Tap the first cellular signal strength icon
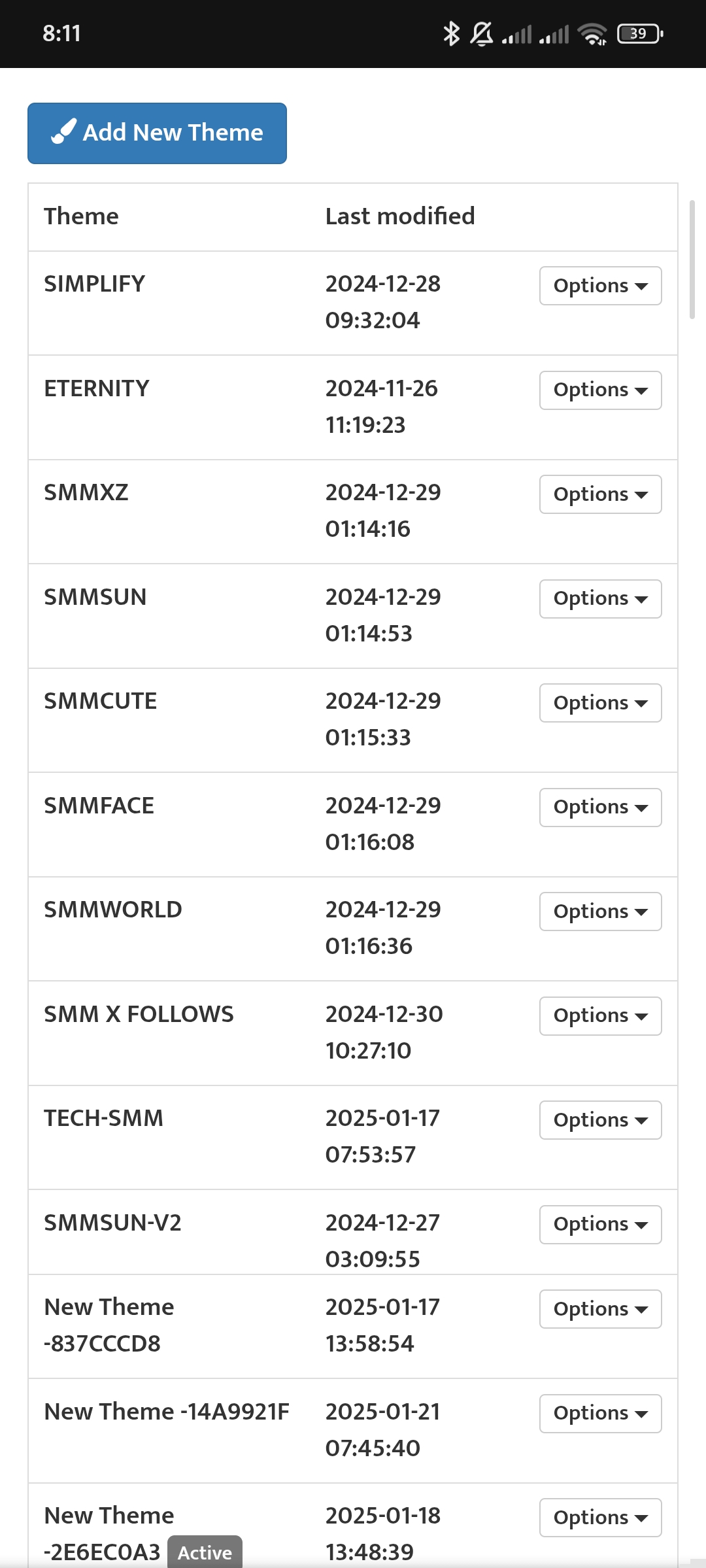706x1568 pixels. click(516, 34)
